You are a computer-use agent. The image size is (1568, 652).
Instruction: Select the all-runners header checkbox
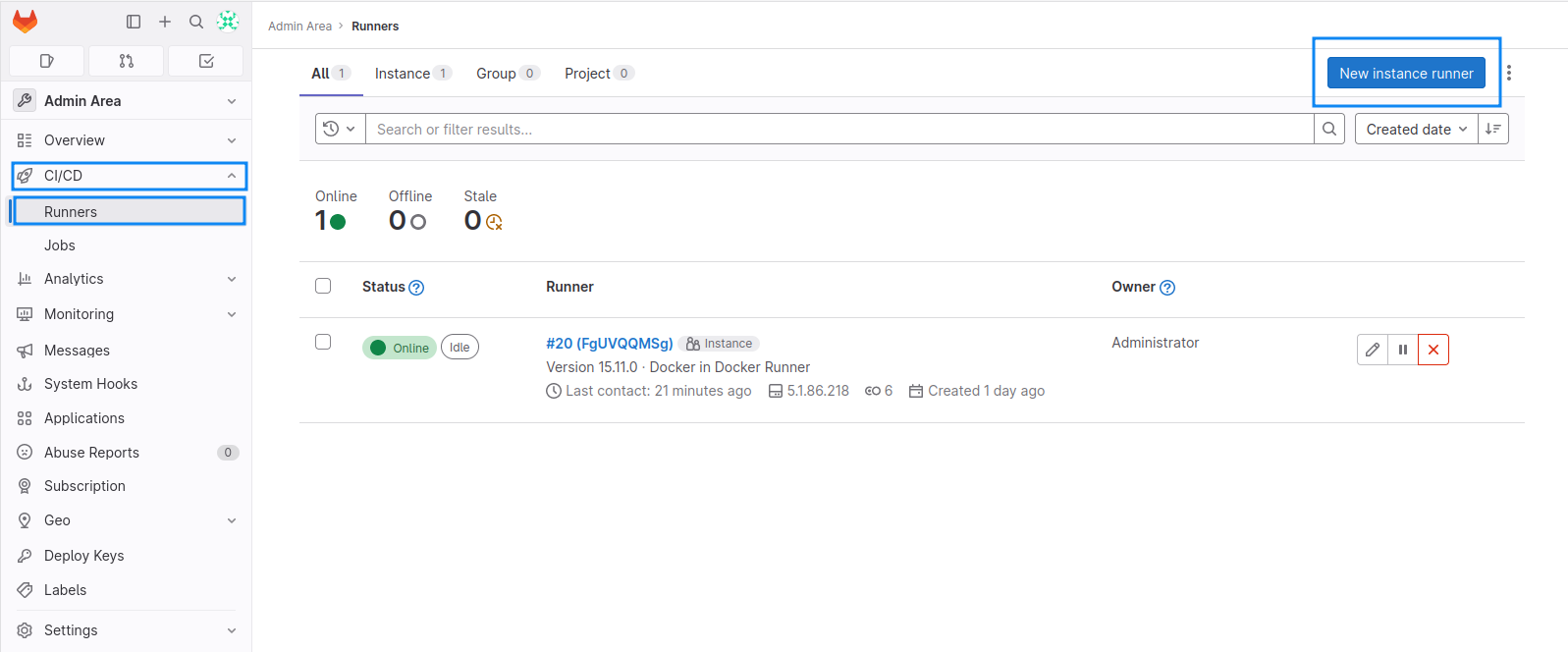pos(323,286)
